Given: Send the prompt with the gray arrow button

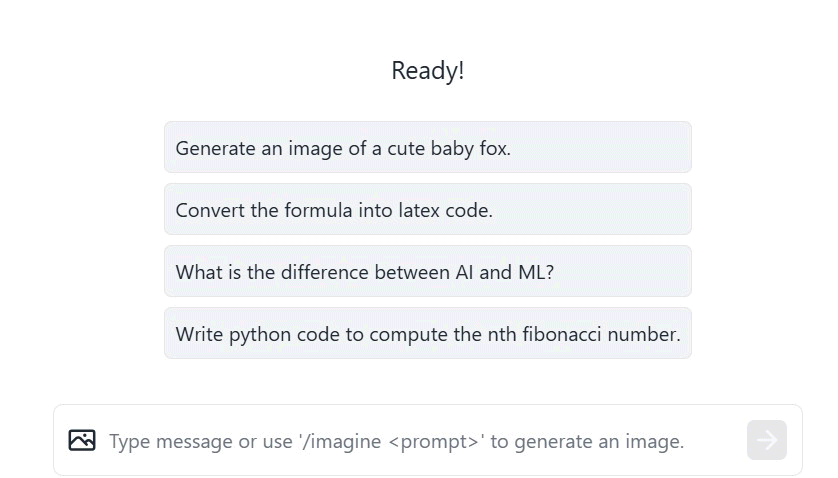Looking at the screenshot, I should coord(766,440).
